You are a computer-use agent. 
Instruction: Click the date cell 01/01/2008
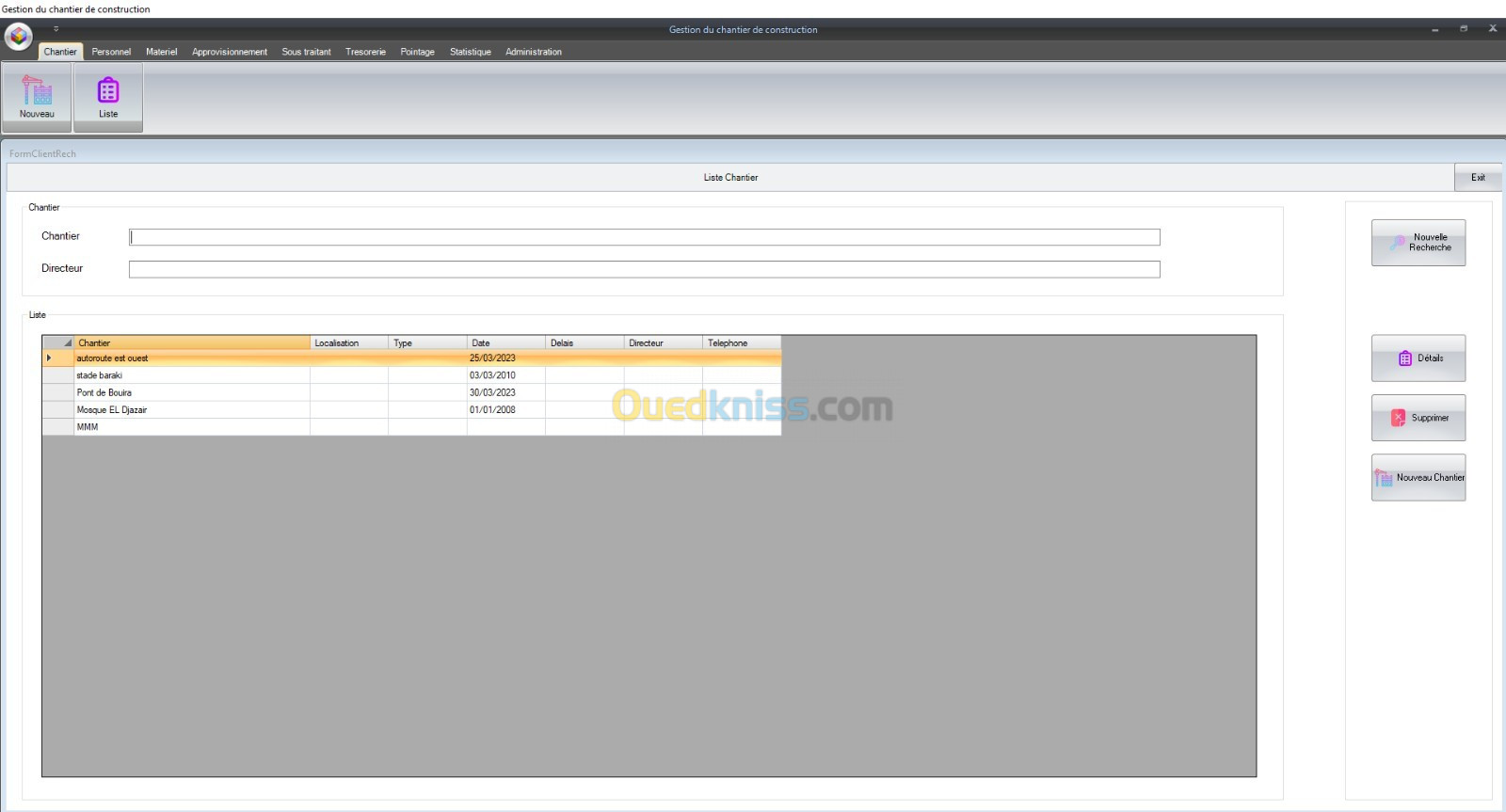tap(506, 409)
